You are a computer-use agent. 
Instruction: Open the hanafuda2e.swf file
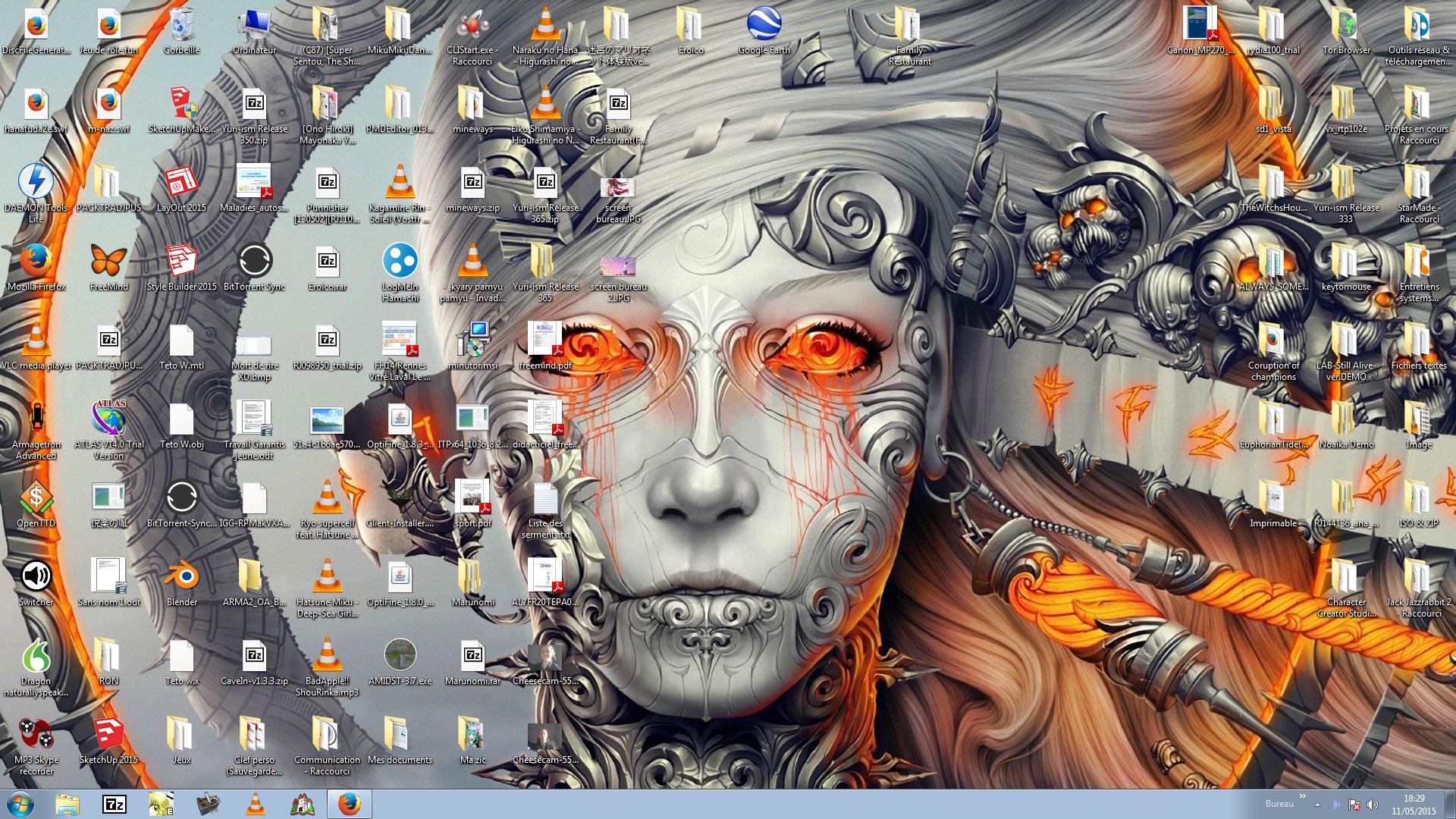[36, 109]
